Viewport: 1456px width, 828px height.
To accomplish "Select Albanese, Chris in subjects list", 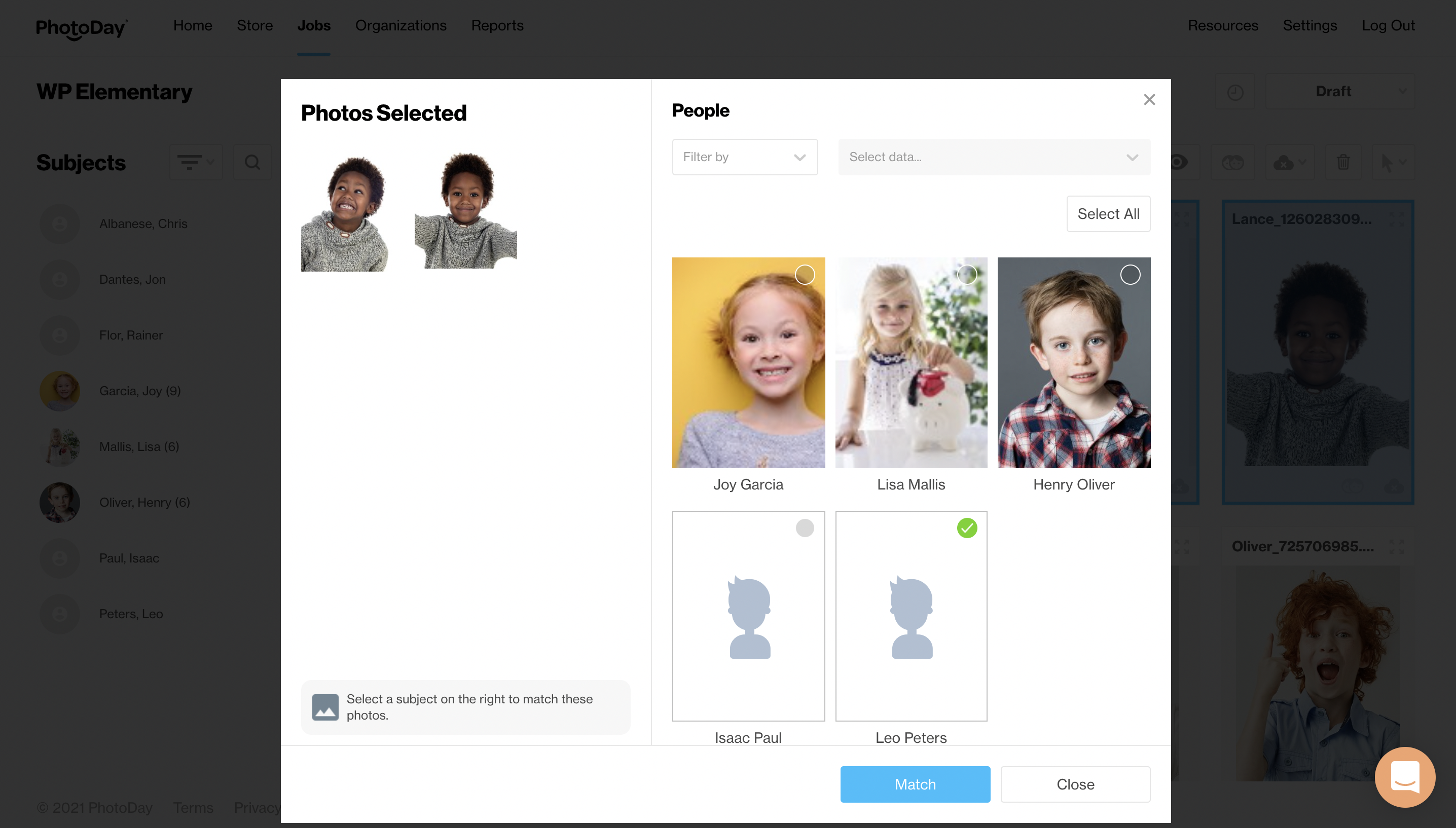I will point(143,223).
